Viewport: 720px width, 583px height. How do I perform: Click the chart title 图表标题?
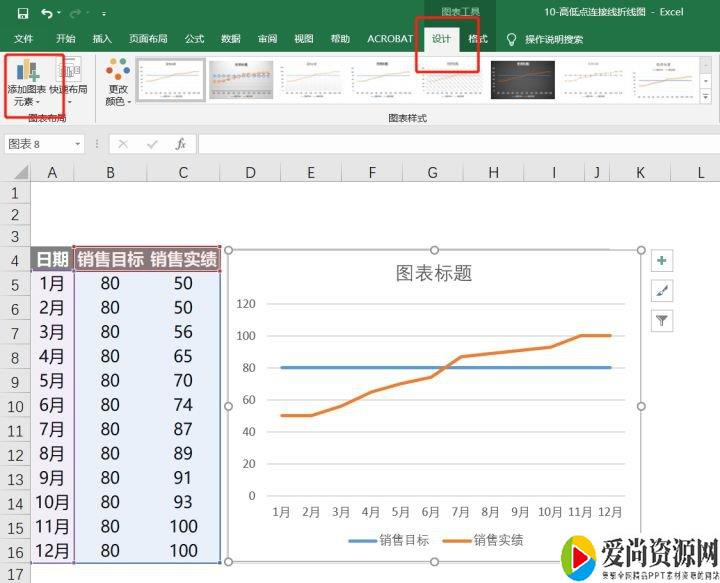(434, 273)
